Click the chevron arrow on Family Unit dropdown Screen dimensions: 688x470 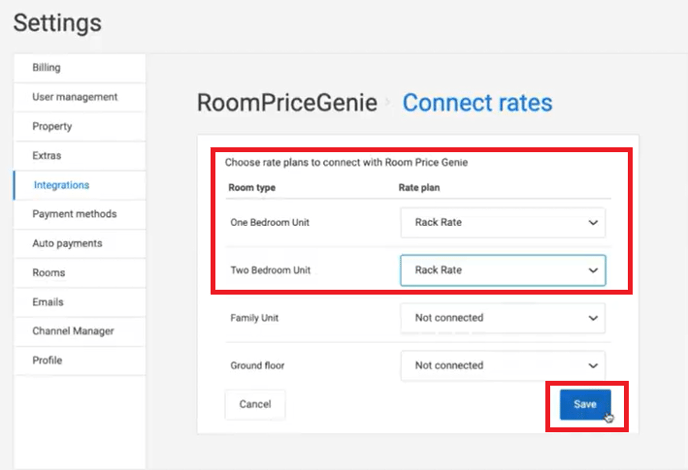(593, 318)
